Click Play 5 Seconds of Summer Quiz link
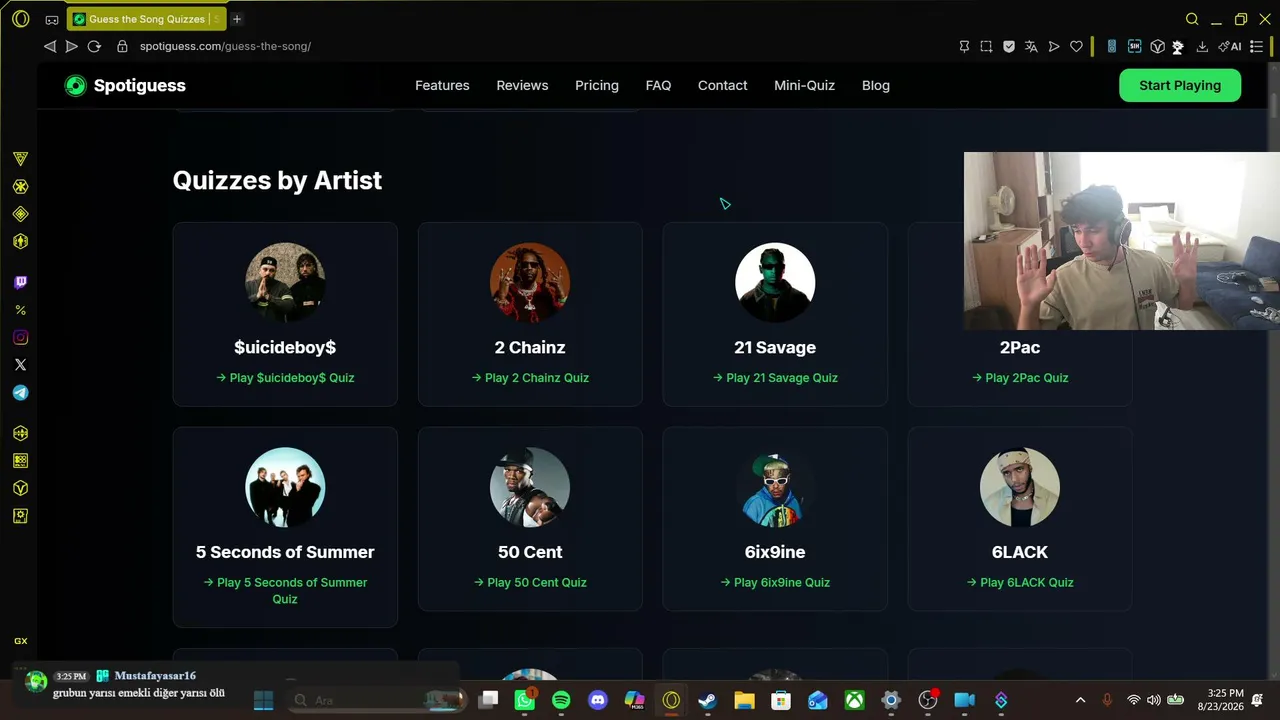This screenshot has width=1280, height=720. coord(285,591)
